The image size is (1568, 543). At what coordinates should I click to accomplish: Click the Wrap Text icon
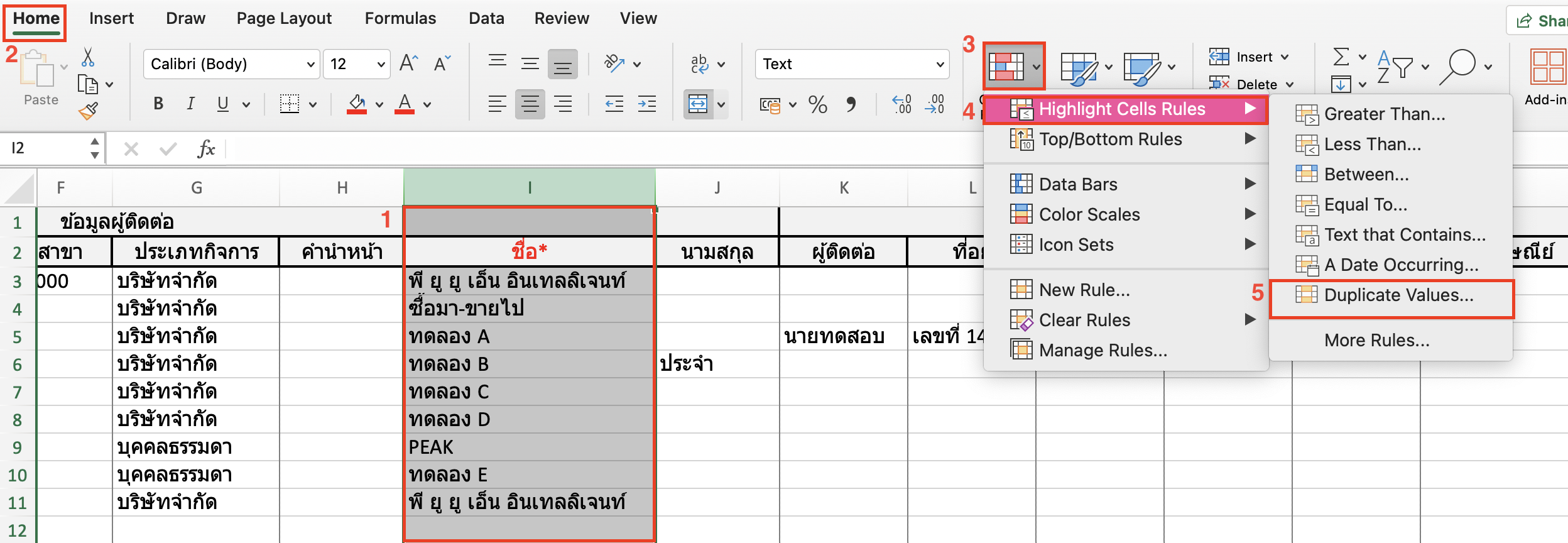pos(700,63)
